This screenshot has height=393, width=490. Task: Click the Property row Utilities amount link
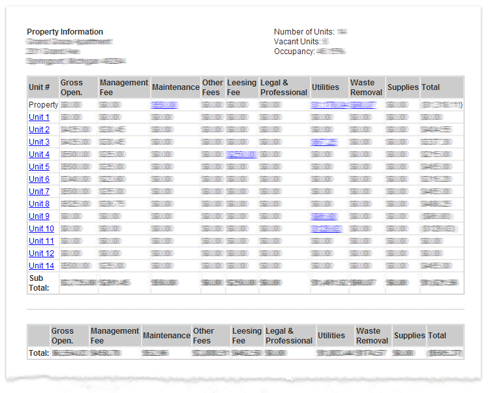tap(330, 105)
